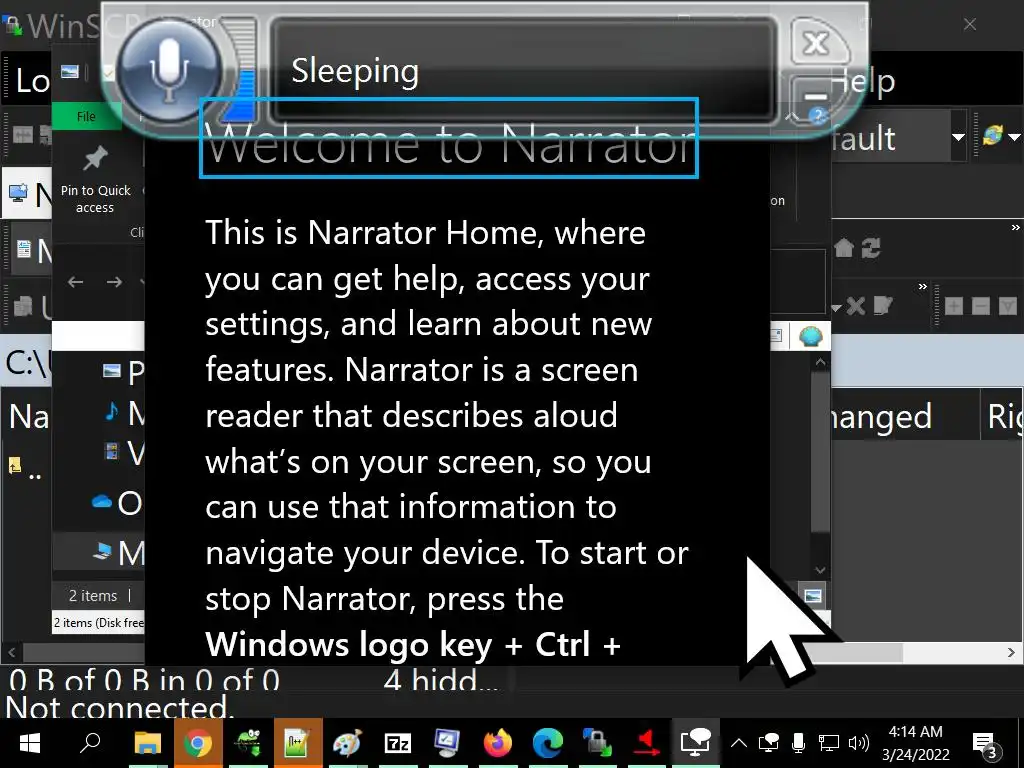The image size is (1024, 768).
Task: Click the WinSCP unselect files minus icon
Action: [x=981, y=306]
